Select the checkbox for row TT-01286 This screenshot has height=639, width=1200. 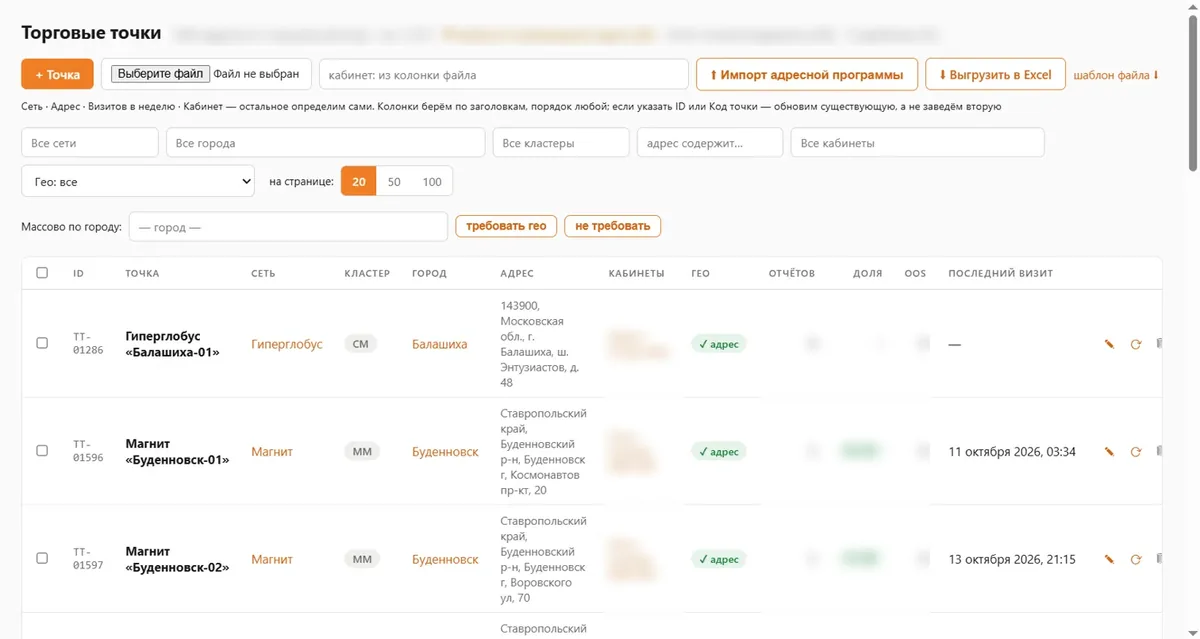(42, 343)
